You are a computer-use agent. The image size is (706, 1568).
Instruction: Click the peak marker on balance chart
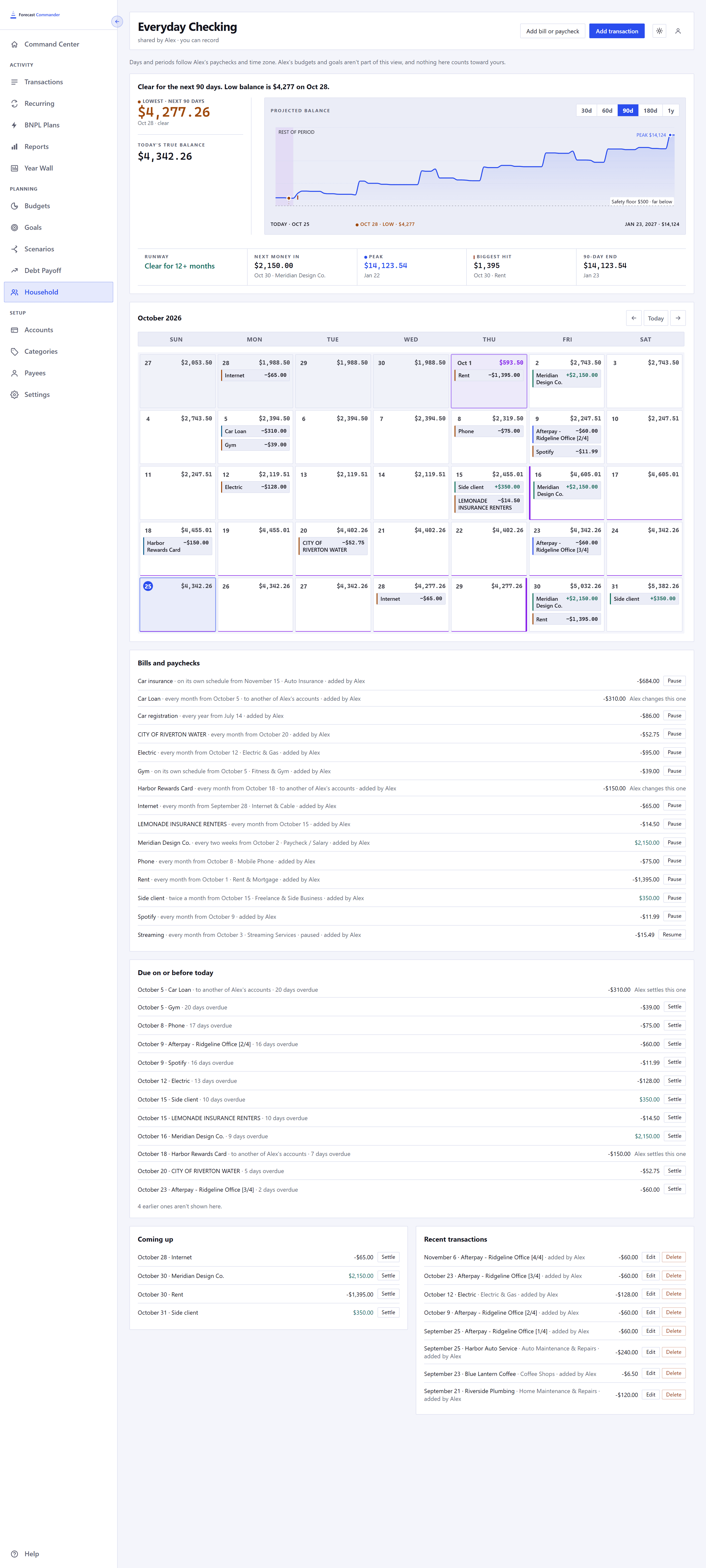click(x=670, y=135)
